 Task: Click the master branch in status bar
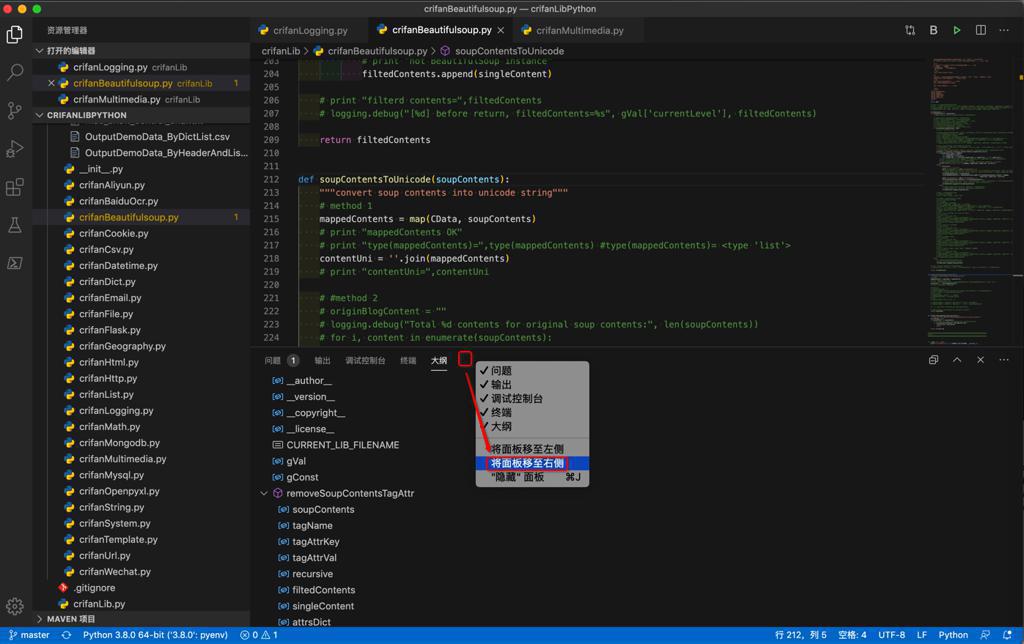(x=29, y=635)
